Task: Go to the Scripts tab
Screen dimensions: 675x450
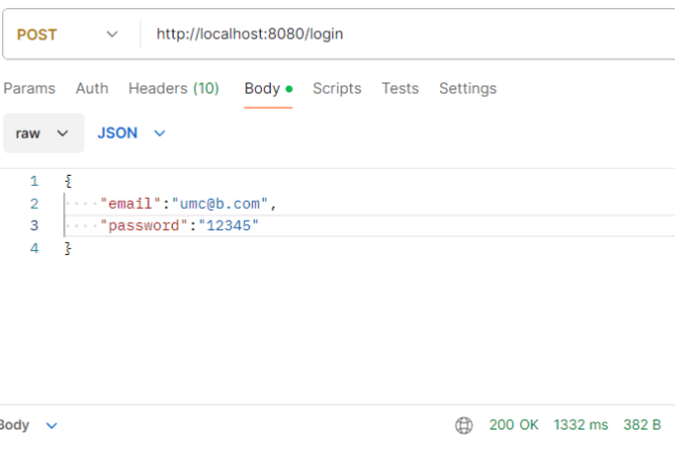Action: (337, 88)
